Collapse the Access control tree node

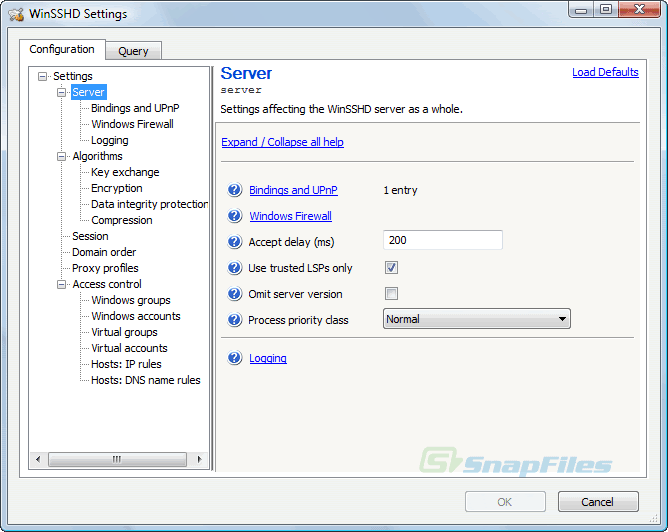pos(61,284)
